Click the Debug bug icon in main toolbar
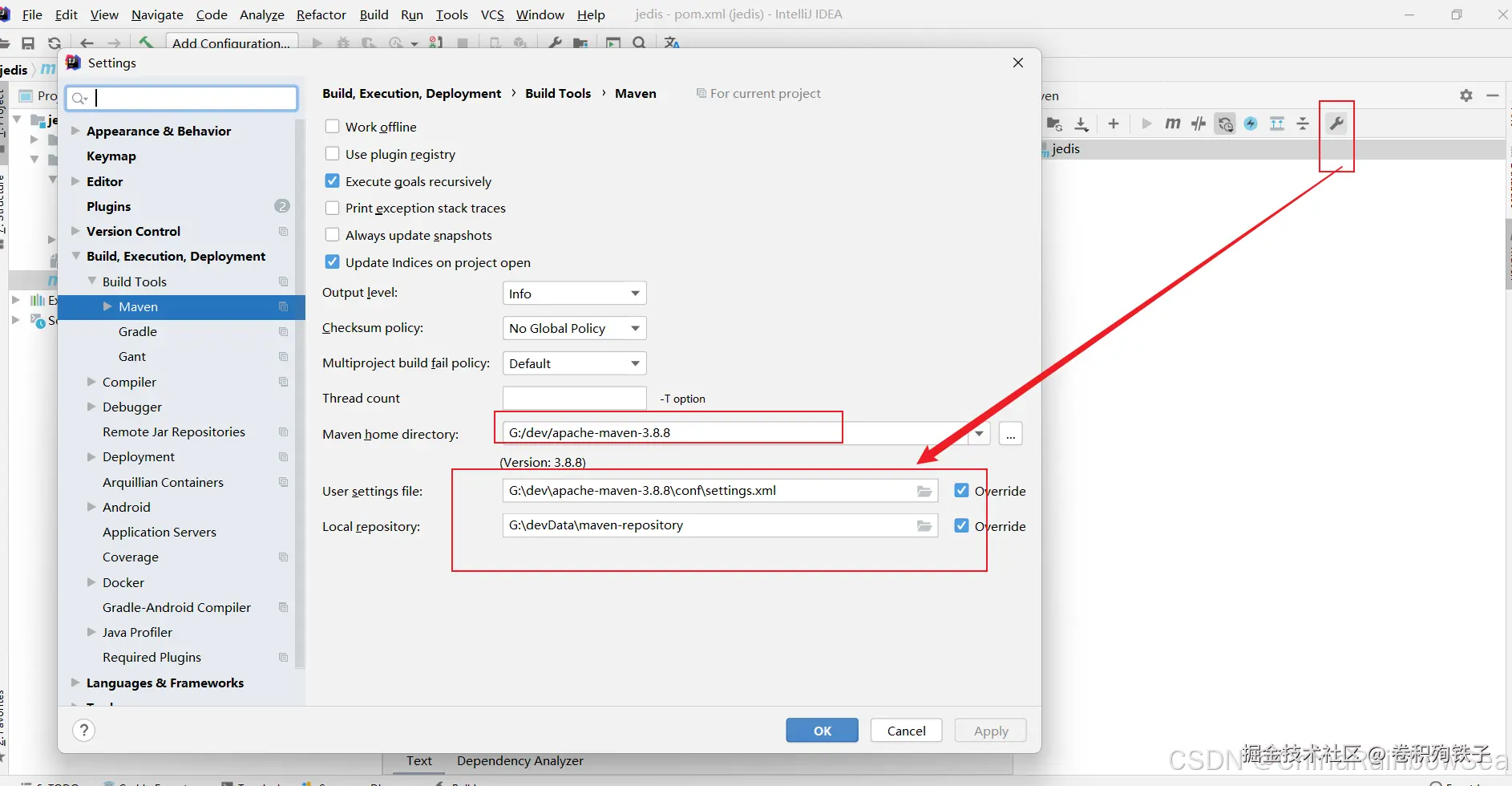Screen dimensions: 1512x786 (343, 43)
